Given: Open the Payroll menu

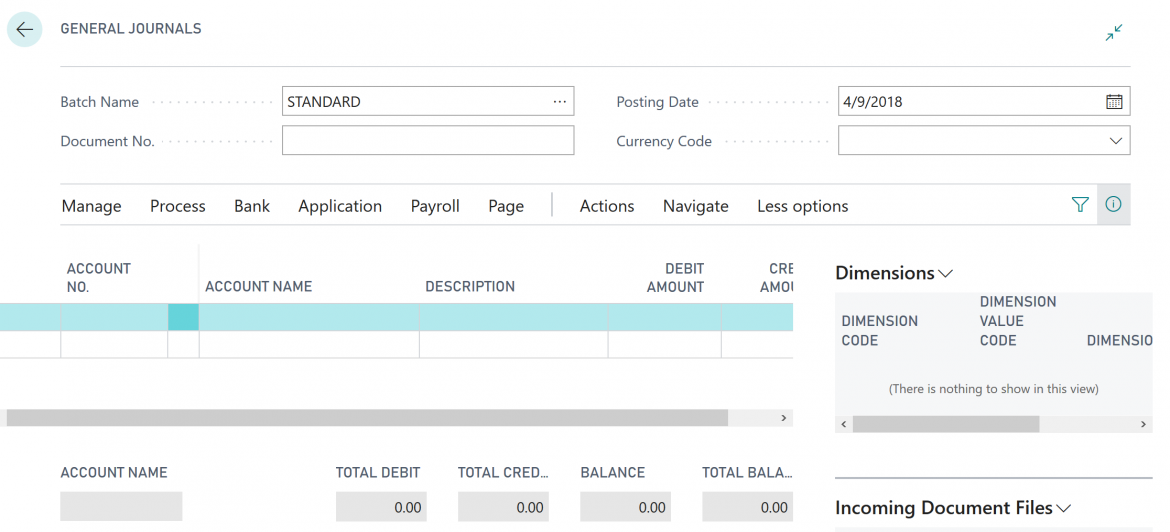Looking at the screenshot, I should click(x=435, y=206).
